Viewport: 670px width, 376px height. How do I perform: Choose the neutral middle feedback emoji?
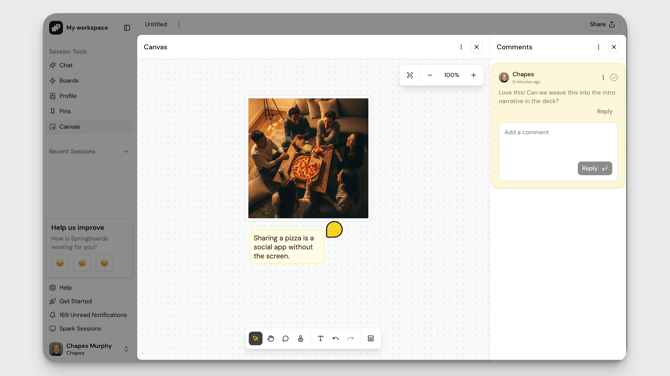click(x=82, y=263)
